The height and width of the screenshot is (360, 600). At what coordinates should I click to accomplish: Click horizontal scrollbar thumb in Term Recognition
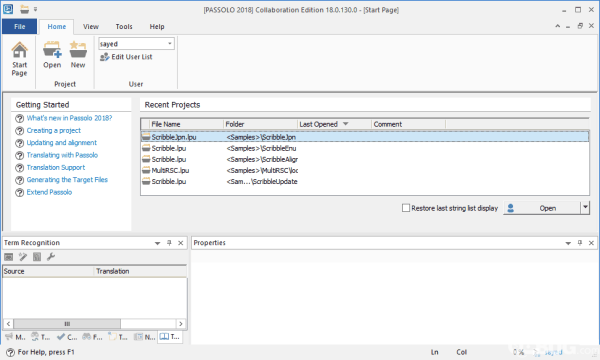click(x=67, y=324)
